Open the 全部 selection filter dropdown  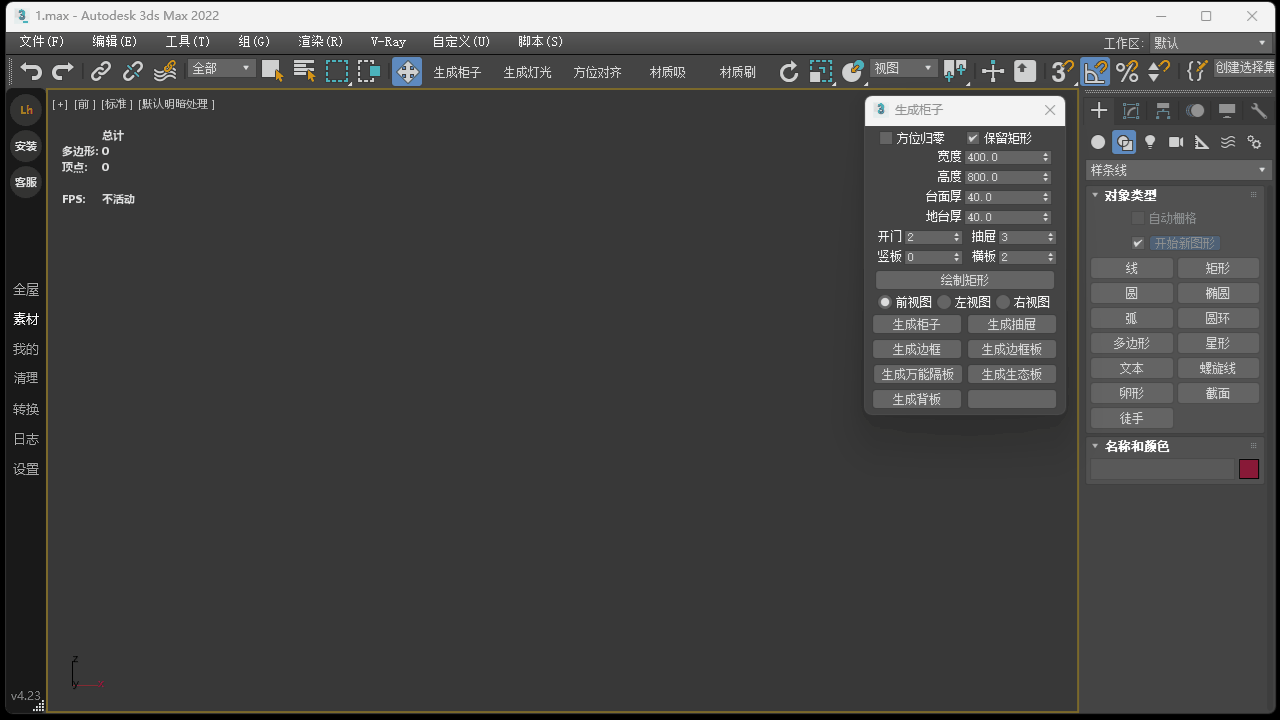tap(222, 68)
